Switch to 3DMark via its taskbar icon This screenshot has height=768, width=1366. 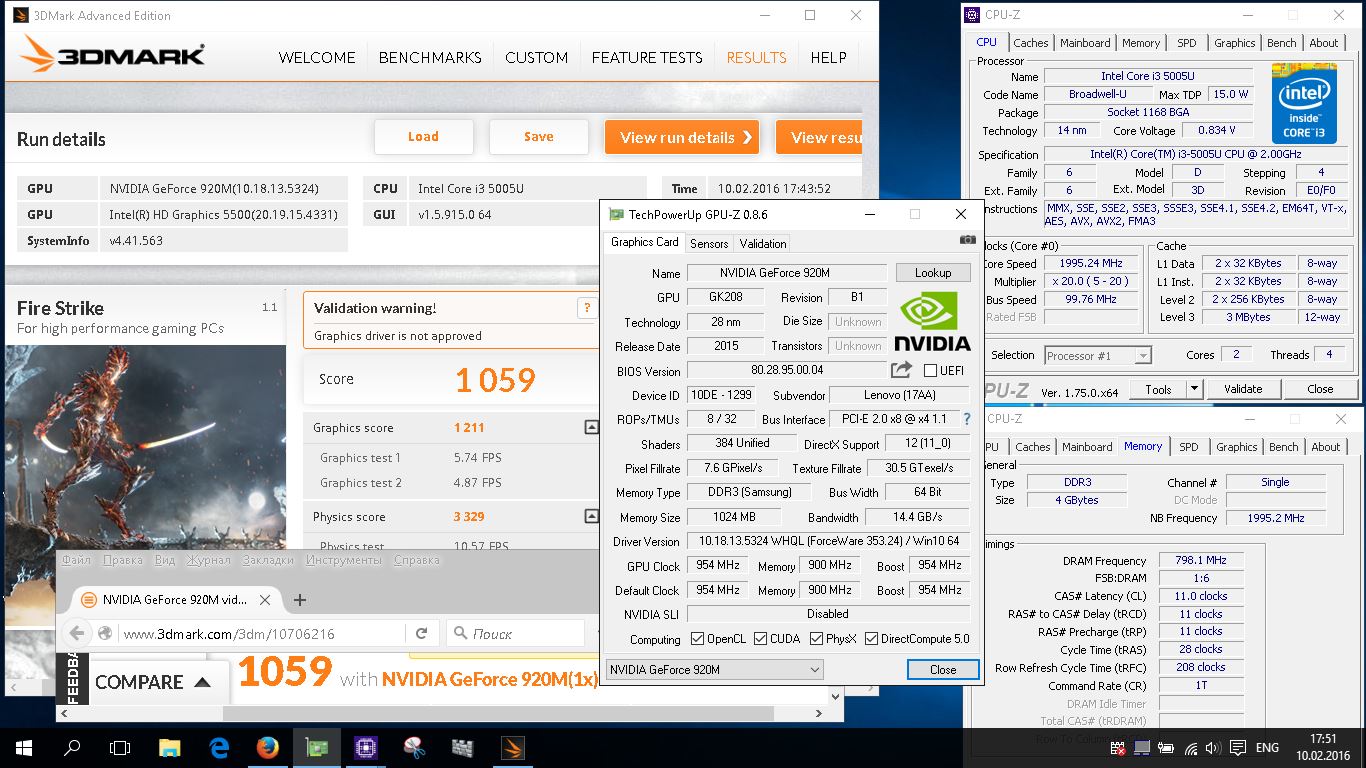coord(511,747)
